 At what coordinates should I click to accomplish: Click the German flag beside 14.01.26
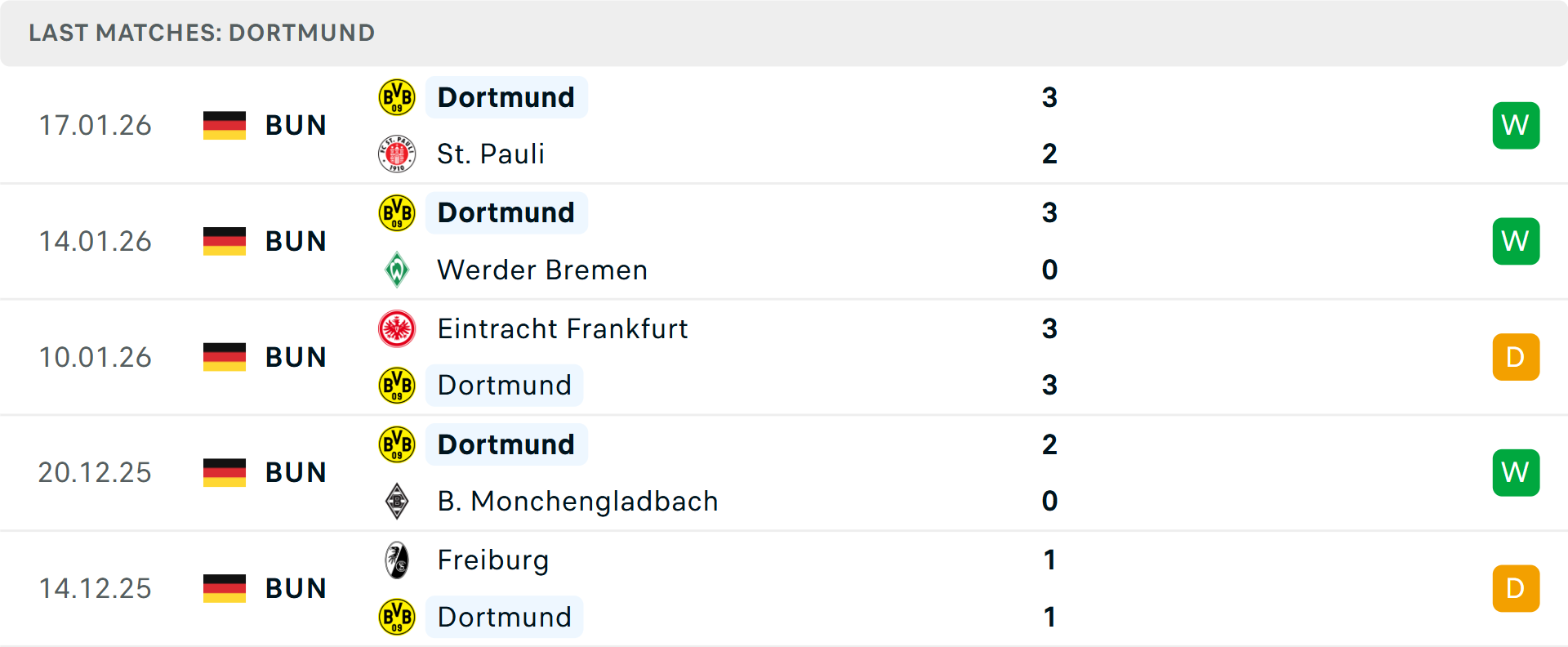coord(225,241)
